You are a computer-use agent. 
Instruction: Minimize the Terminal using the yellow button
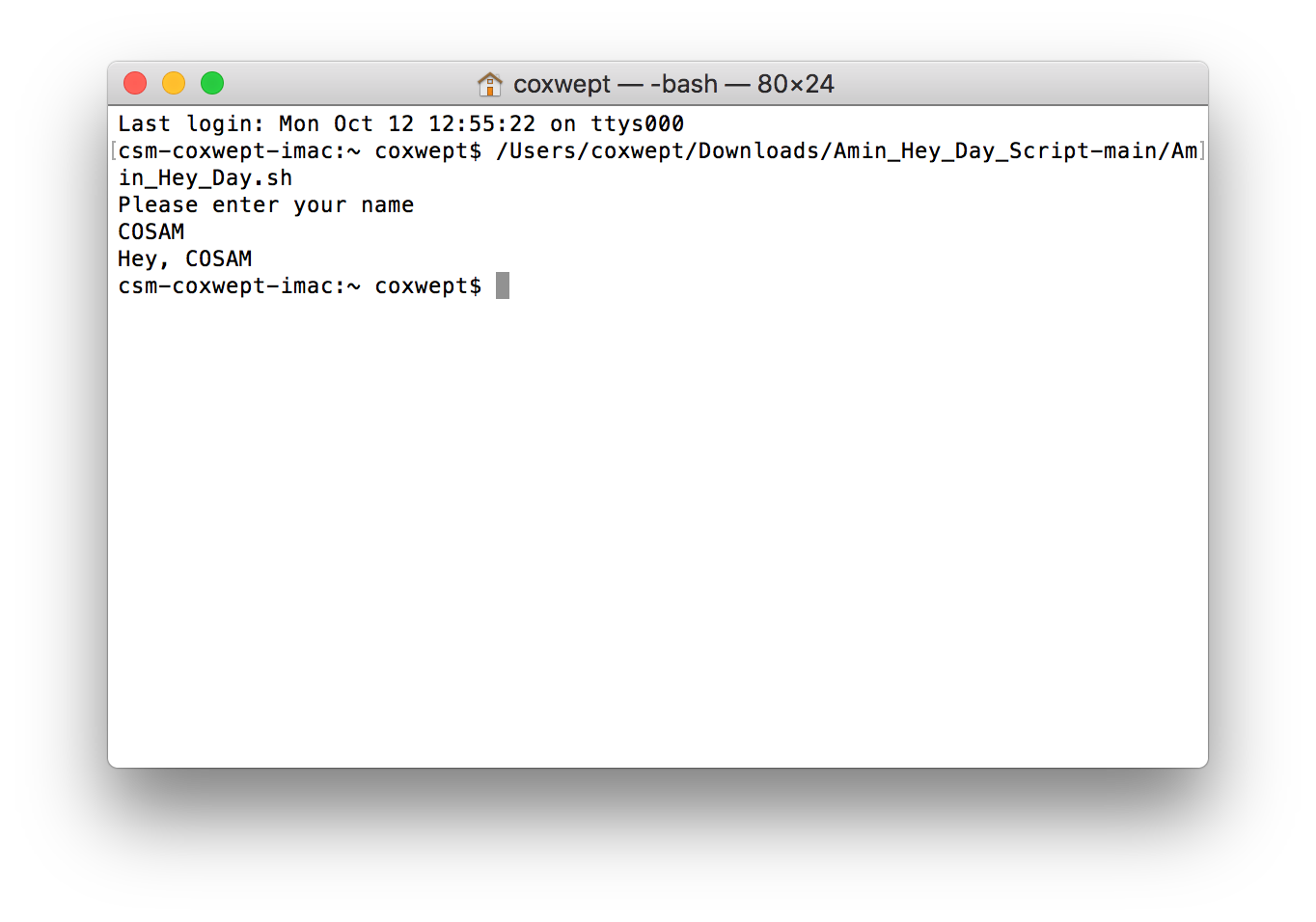point(174,84)
